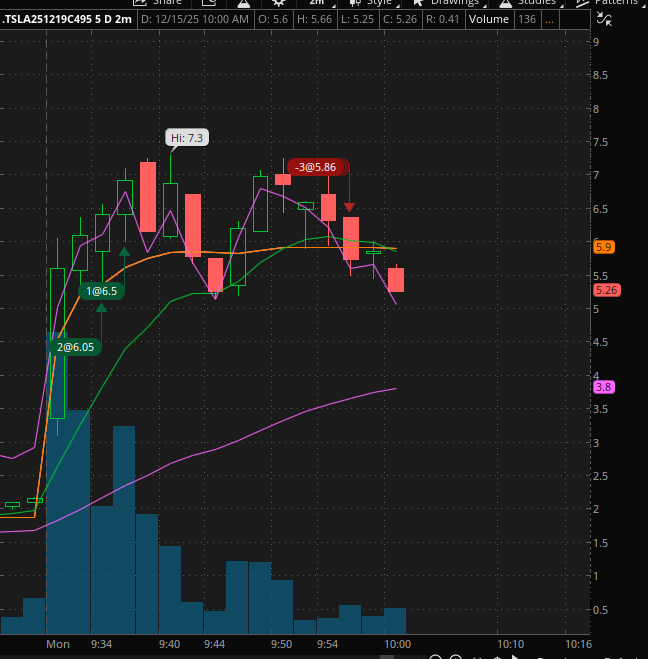This screenshot has height=659, width=648.
Task: Click the R: 0.41 range value
Action: (443, 19)
